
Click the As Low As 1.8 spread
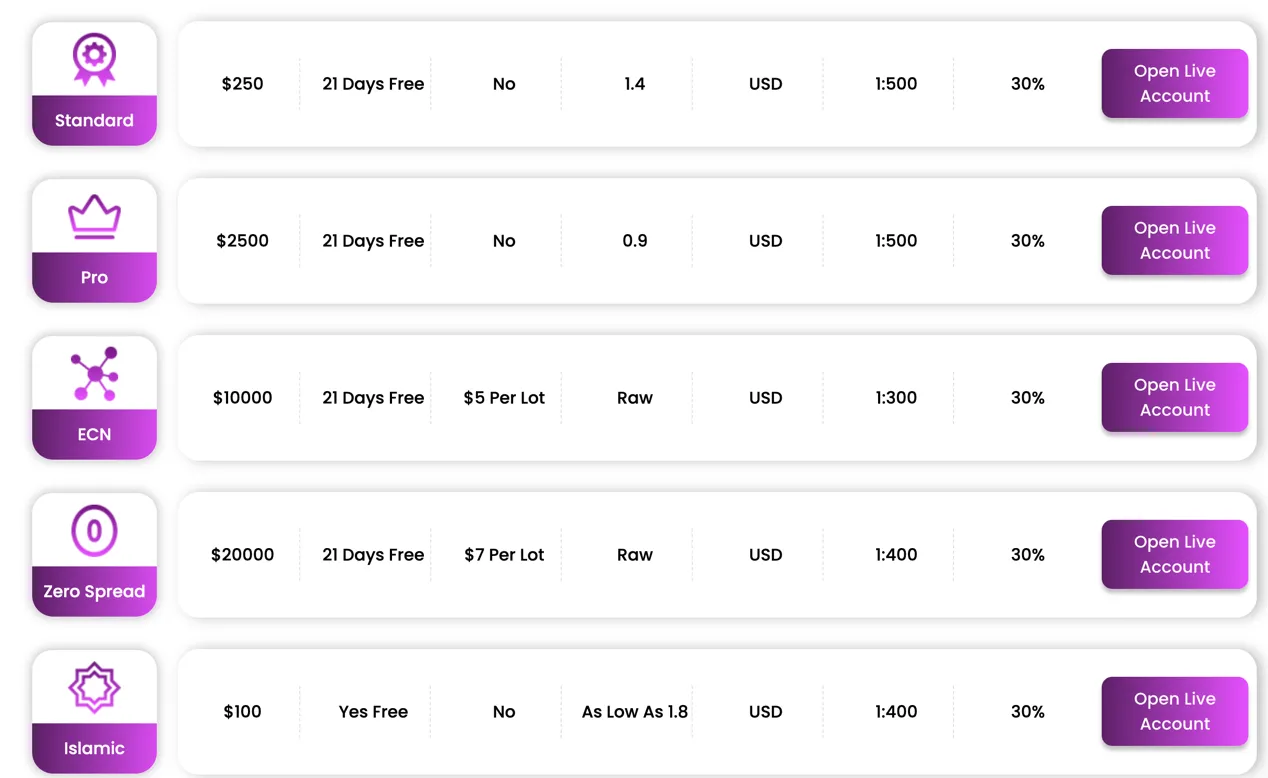(635, 712)
